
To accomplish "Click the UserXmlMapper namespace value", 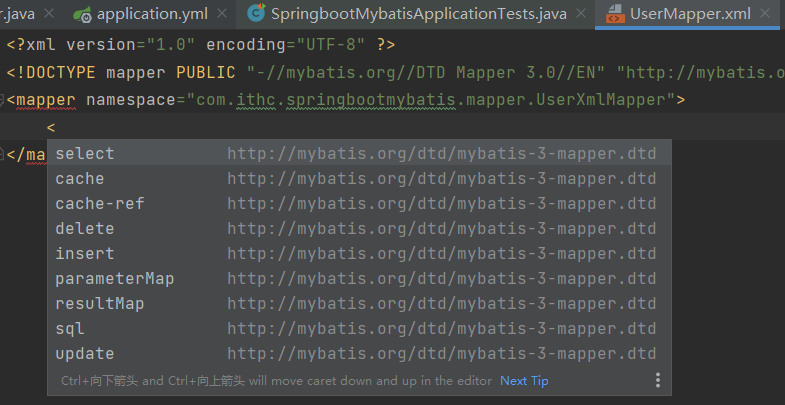I will click(430, 100).
